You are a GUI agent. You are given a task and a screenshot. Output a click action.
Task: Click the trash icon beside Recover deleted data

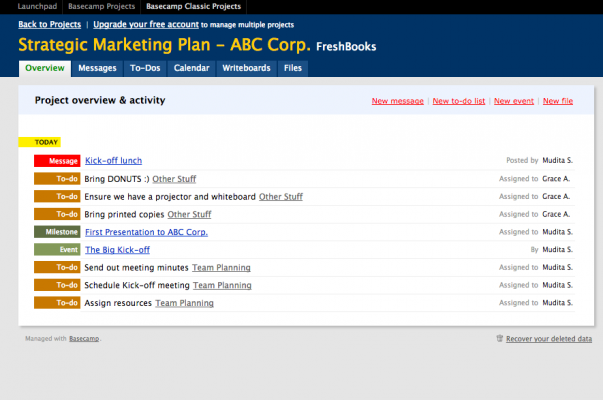(x=500, y=338)
